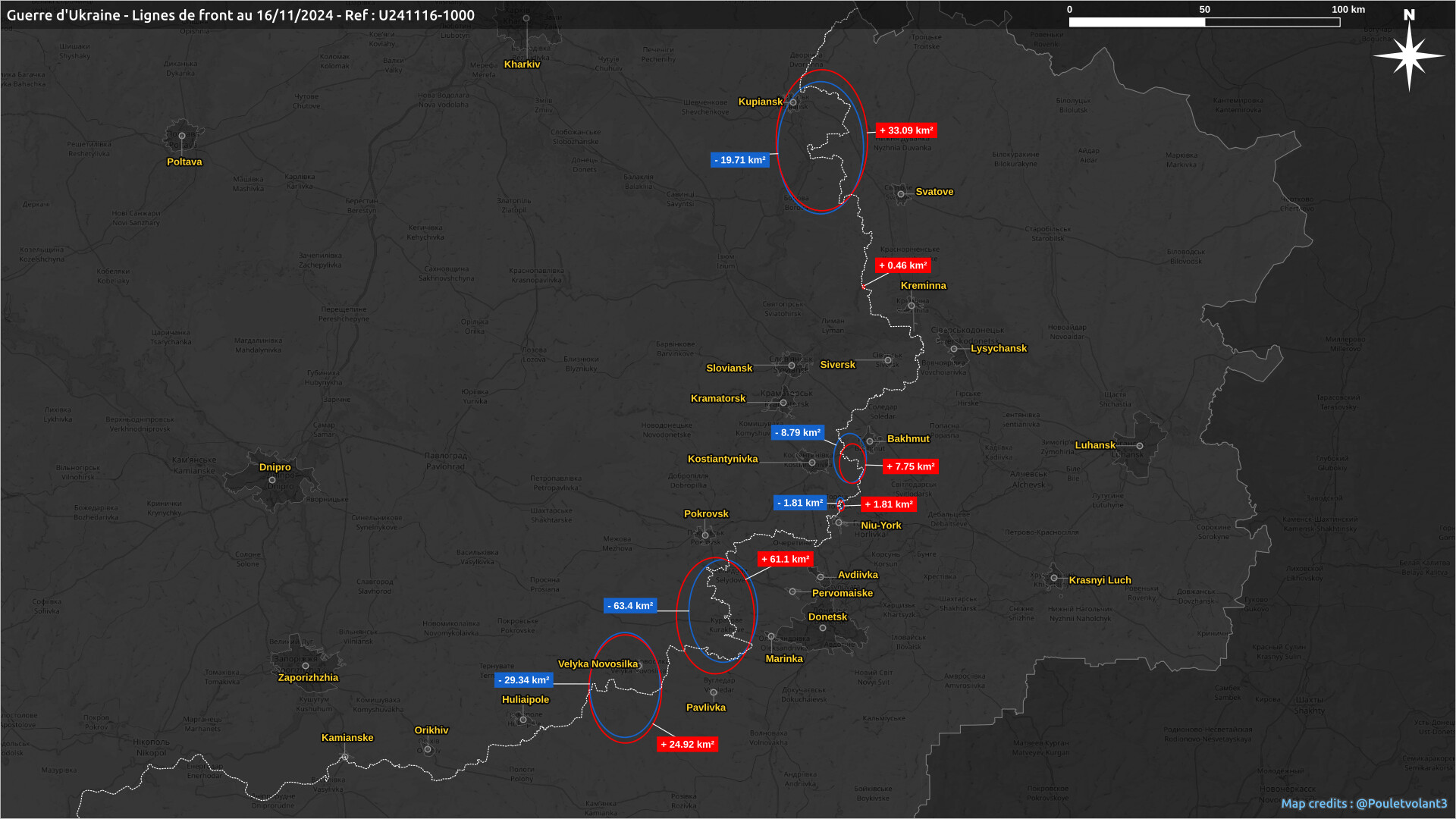Click the red + 24.92 km² label
The image size is (1456, 819).
point(687,745)
